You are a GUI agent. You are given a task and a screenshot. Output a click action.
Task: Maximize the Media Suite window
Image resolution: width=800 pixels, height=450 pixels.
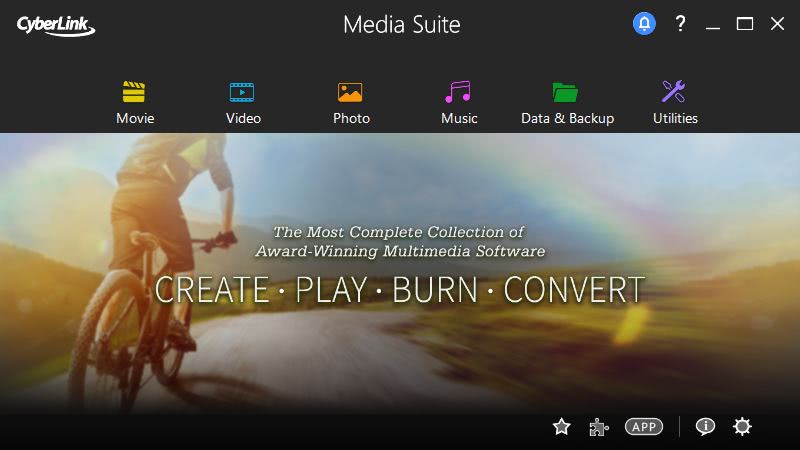(x=744, y=23)
